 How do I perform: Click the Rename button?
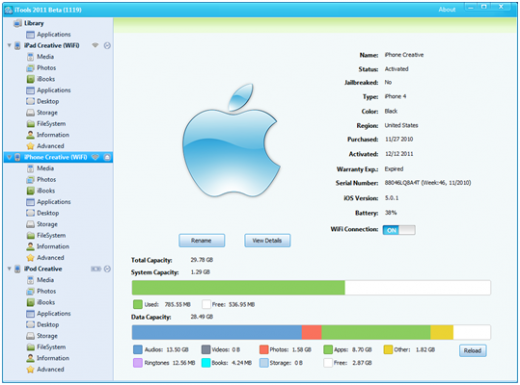(x=202, y=240)
